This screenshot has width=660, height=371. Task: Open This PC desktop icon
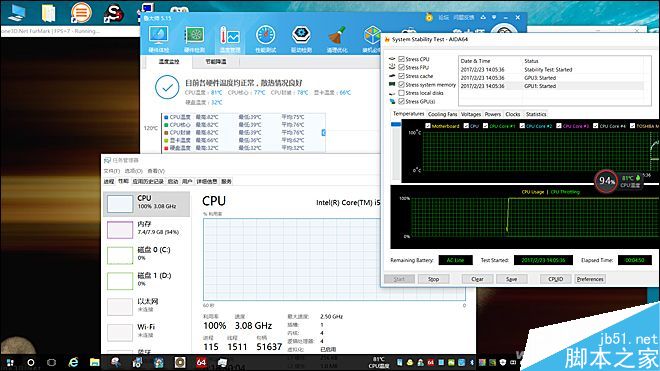tap(16, 13)
